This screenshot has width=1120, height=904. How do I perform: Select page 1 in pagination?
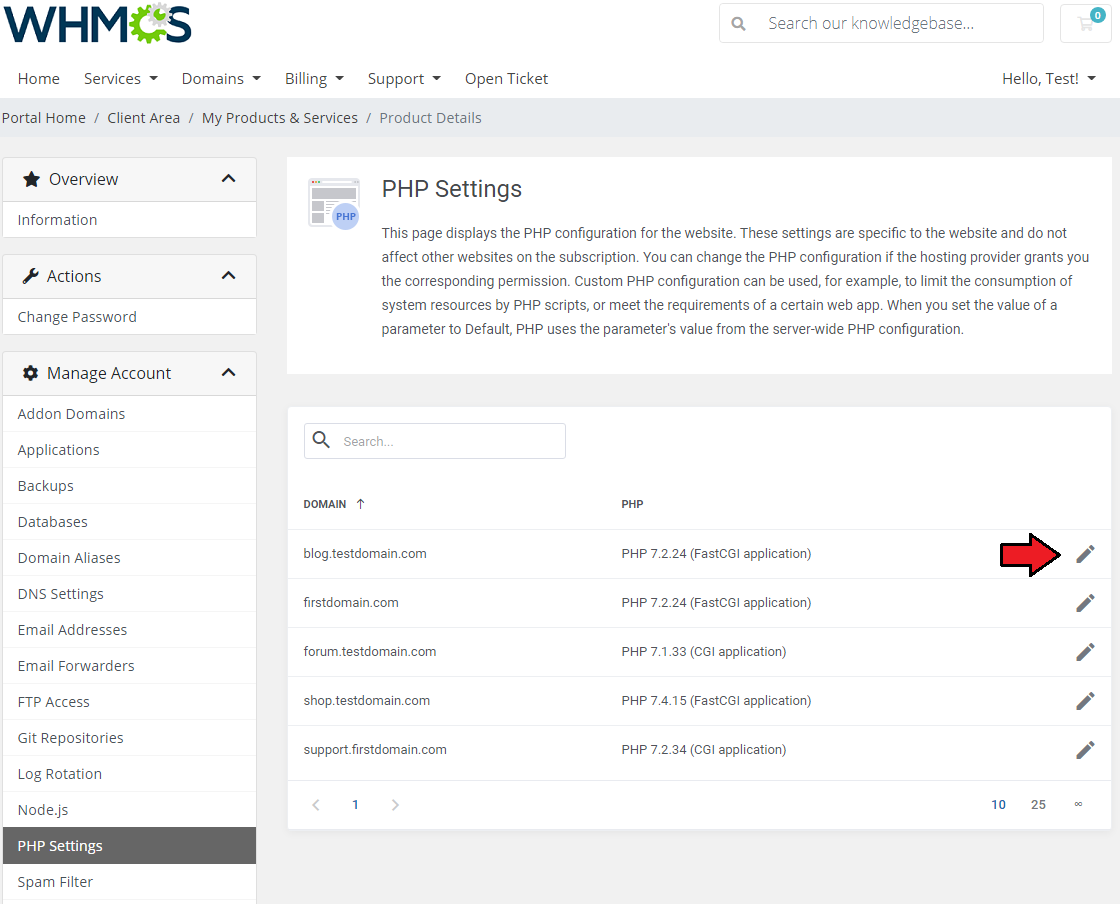(355, 805)
